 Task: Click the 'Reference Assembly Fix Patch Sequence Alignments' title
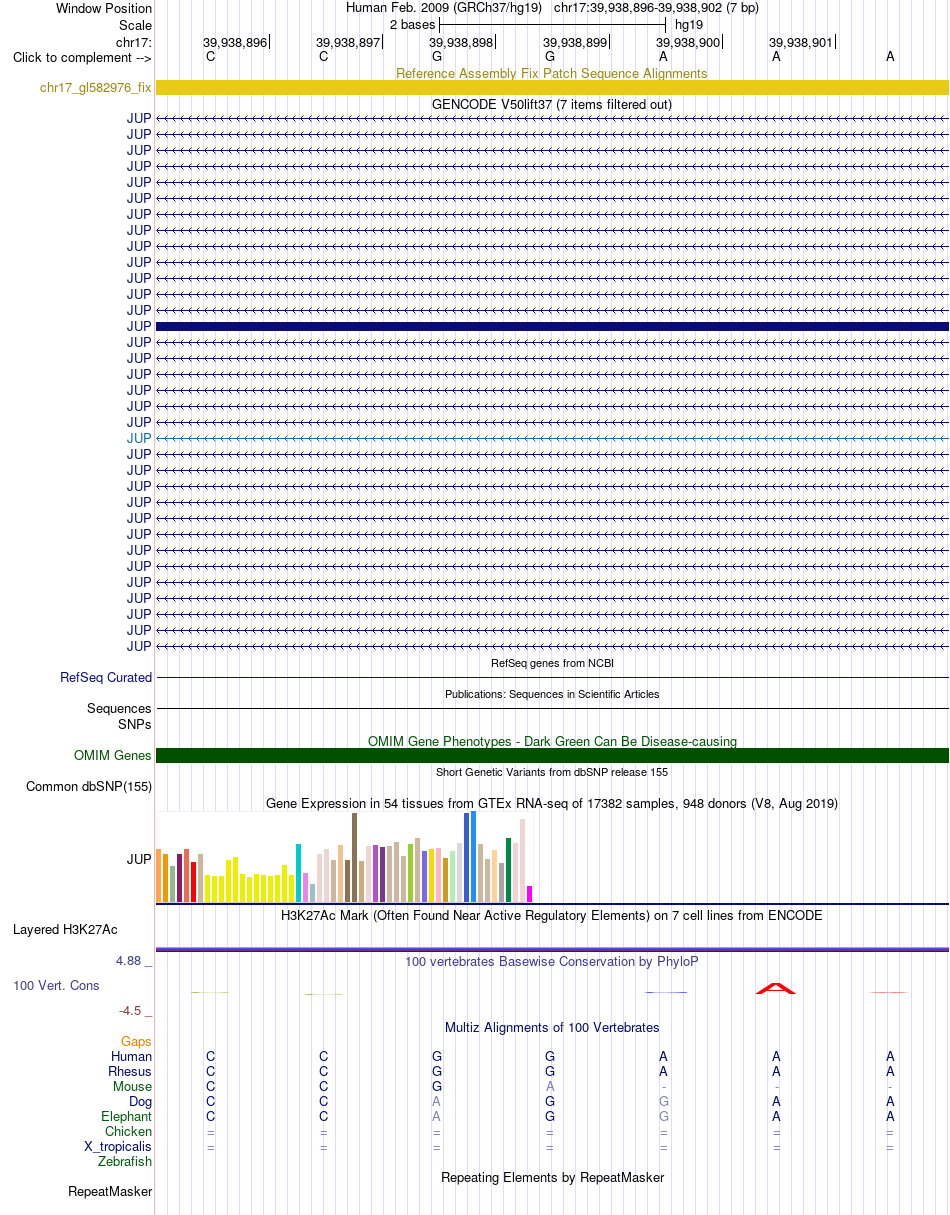552,73
